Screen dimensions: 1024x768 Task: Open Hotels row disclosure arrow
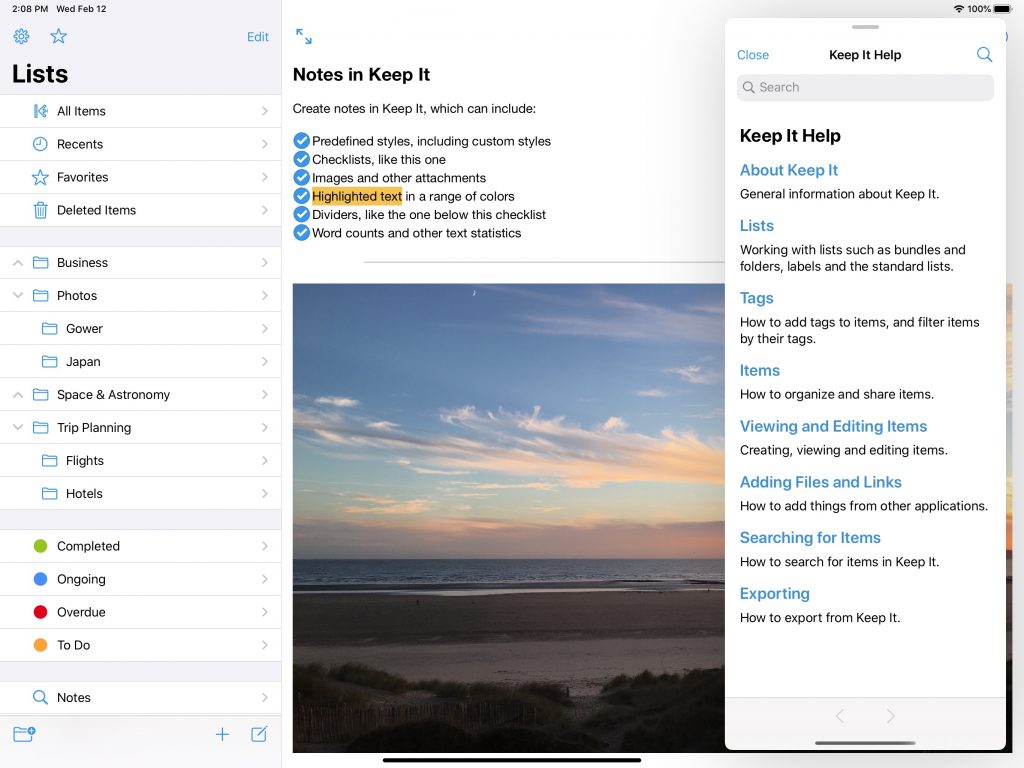click(264, 494)
